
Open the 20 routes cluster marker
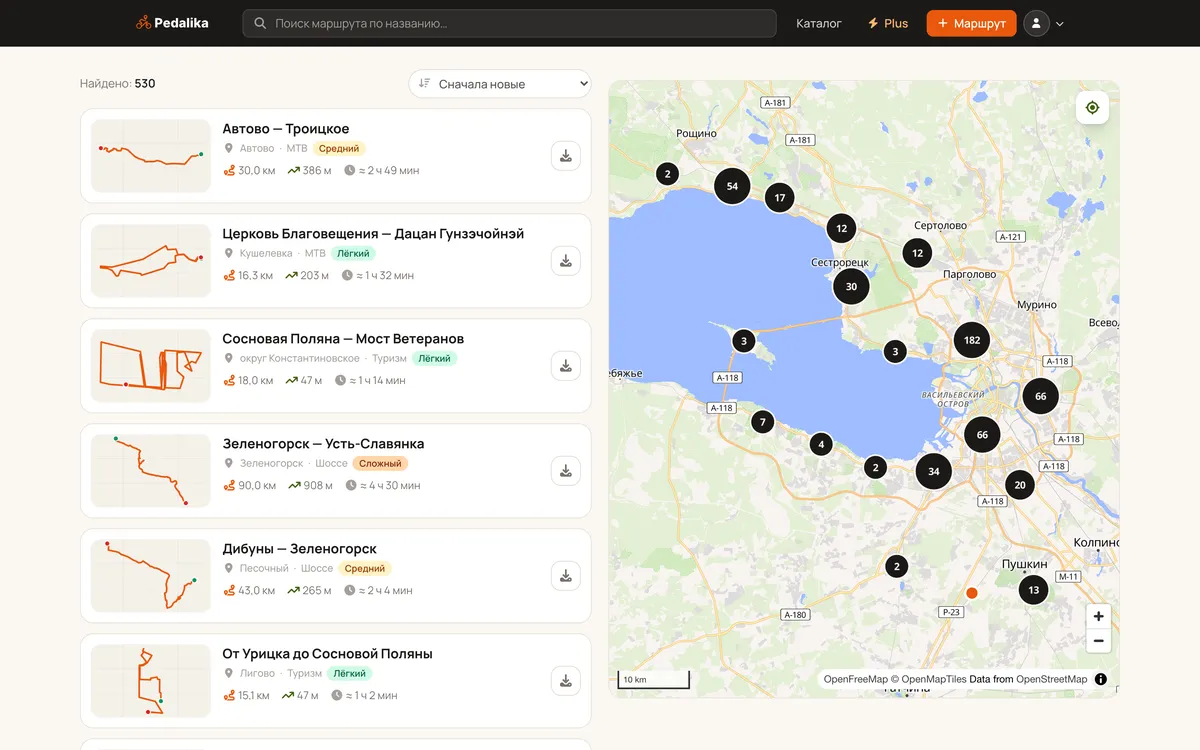pos(1020,485)
